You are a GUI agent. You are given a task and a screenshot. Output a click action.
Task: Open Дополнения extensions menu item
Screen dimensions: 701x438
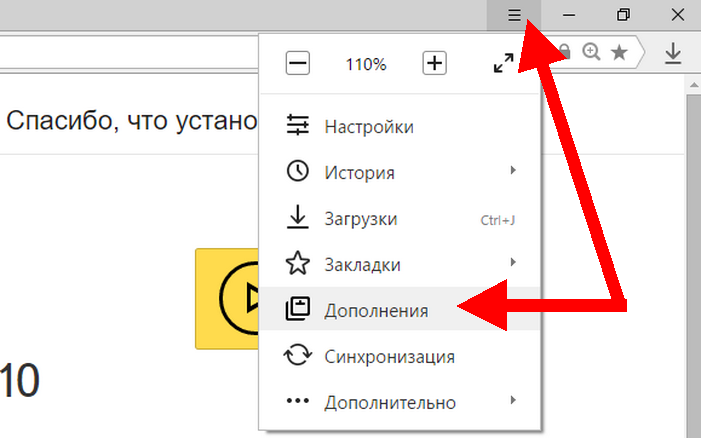[376, 310]
